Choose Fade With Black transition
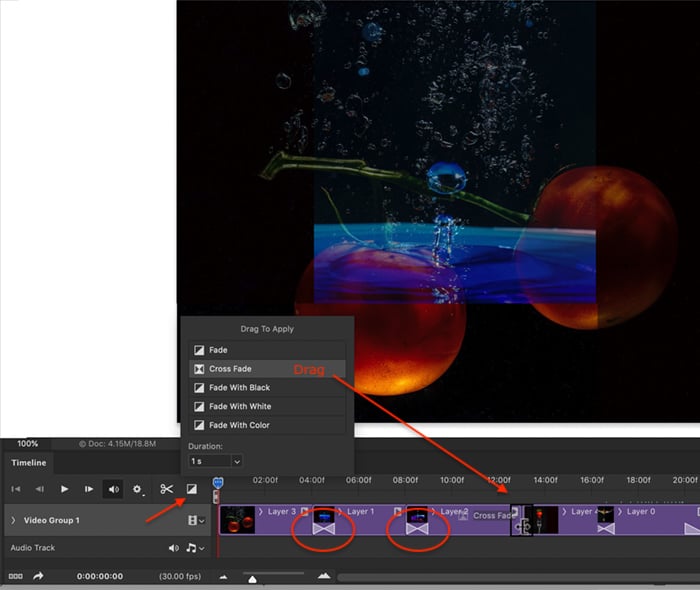This screenshot has height=590, width=700. point(267,388)
